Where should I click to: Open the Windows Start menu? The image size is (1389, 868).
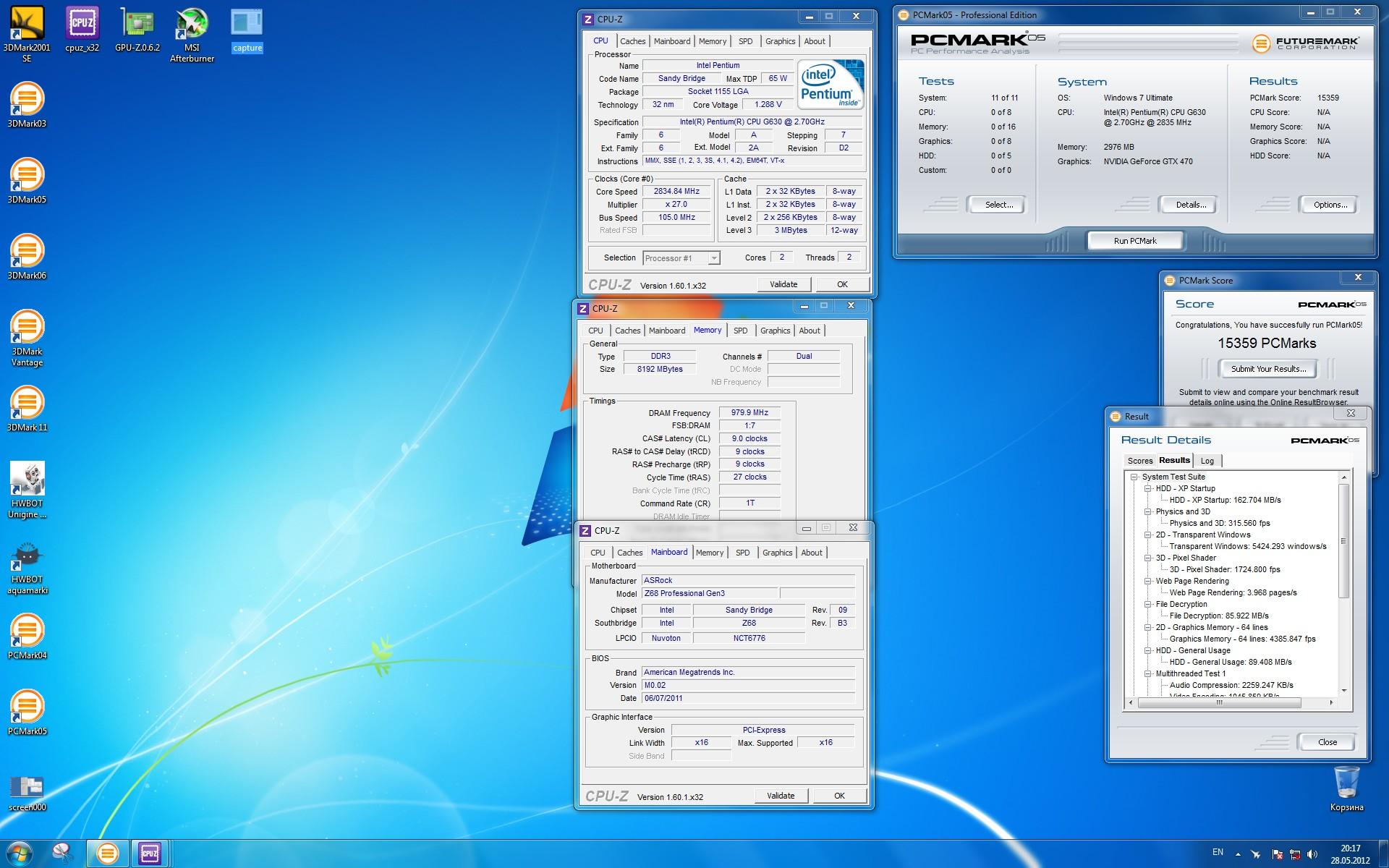[x=20, y=854]
